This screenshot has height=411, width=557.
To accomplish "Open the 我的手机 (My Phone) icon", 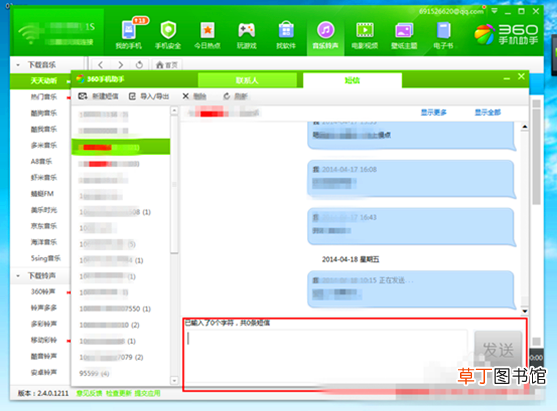I will coord(129,34).
